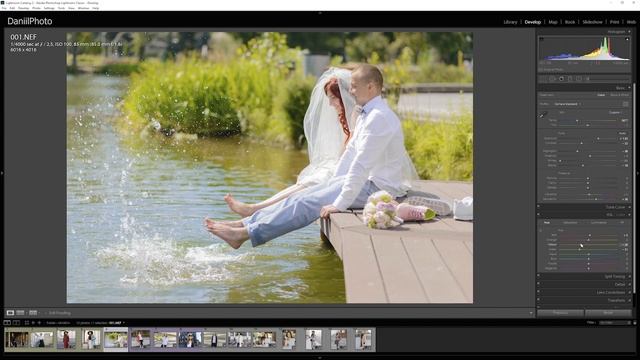Activate the HSL targeted adjustment tool
The image size is (640, 360).
coord(540,230)
